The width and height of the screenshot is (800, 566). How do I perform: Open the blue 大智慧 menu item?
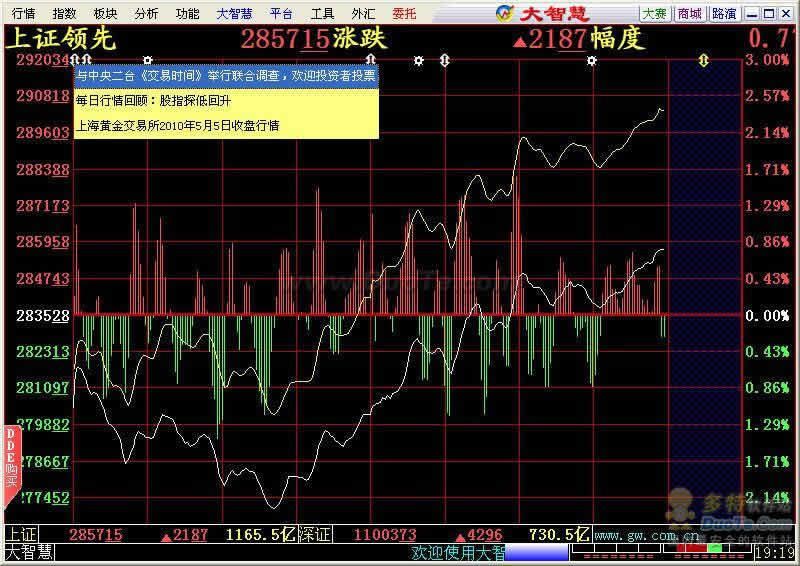click(234, 13)
